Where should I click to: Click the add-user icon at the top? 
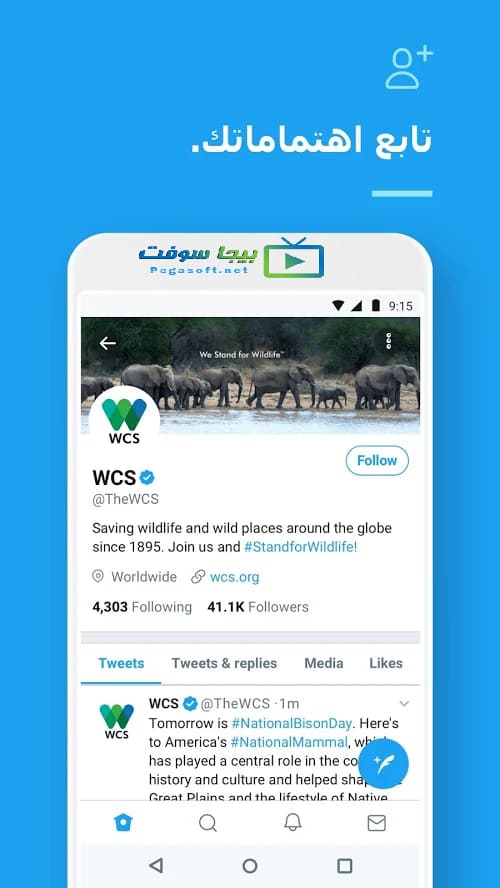click(x=409, y=67)
